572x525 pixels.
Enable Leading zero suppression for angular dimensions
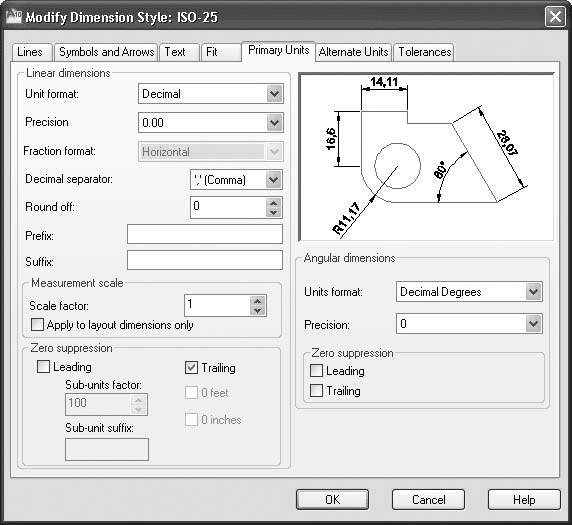(x=316, y=371)
